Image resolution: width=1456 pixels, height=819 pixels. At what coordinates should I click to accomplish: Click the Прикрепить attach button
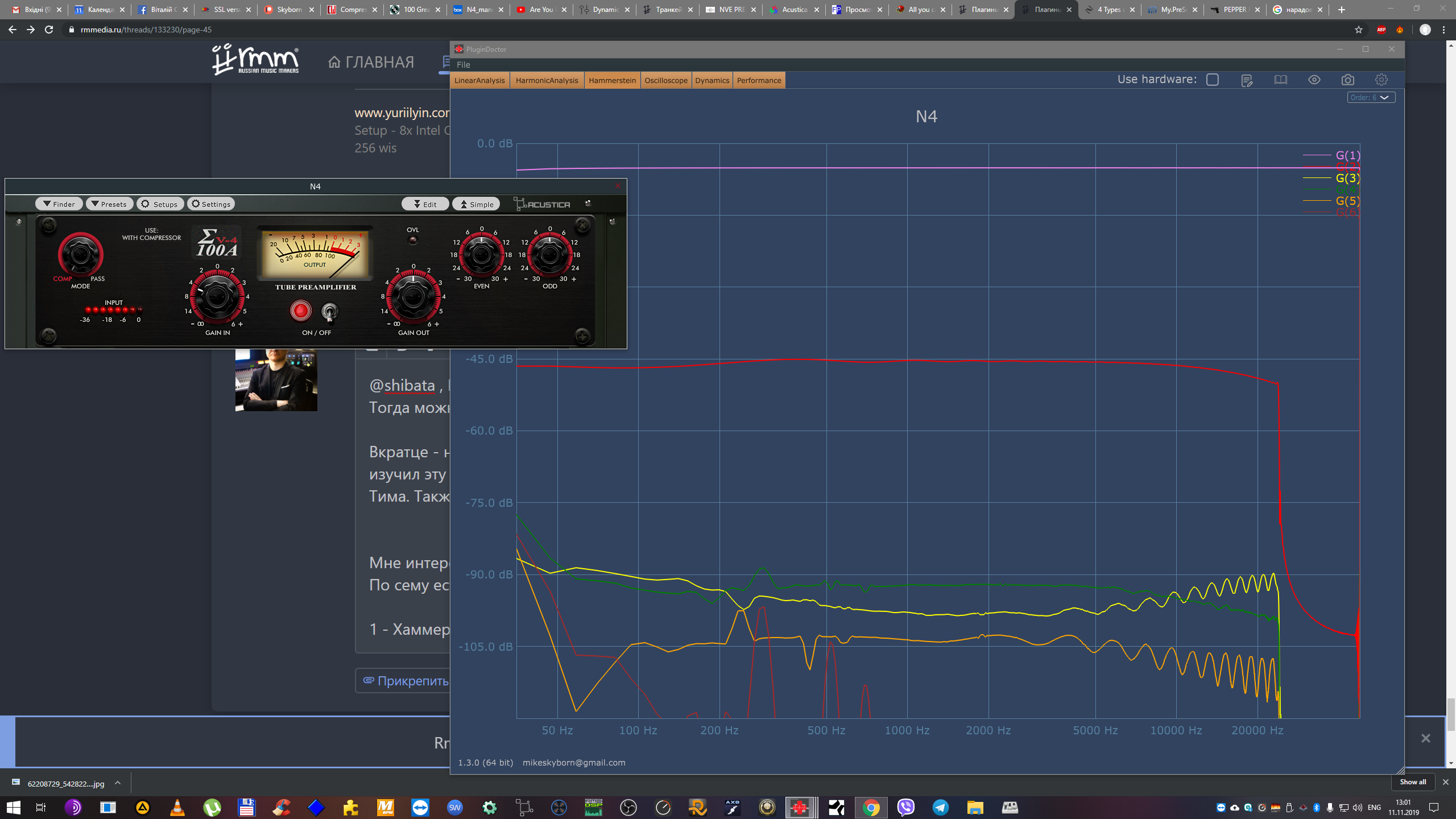[x=405, y=680]
